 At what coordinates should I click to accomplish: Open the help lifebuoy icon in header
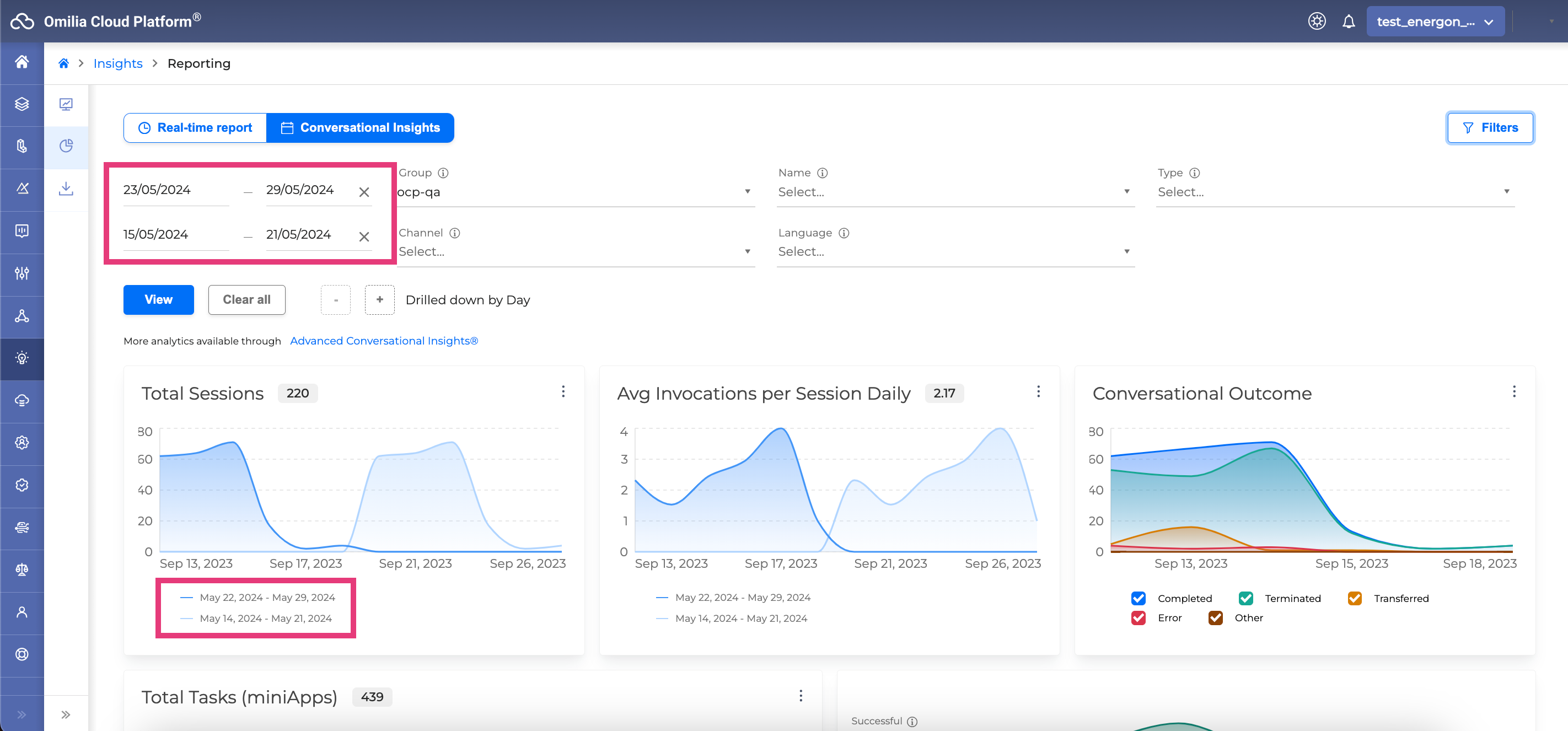tap(1317, 22)
